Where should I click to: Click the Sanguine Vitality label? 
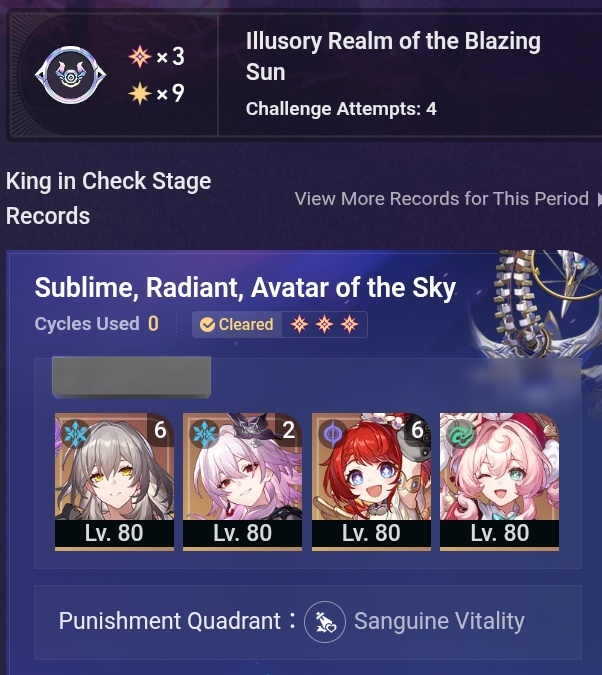(439, 621)
